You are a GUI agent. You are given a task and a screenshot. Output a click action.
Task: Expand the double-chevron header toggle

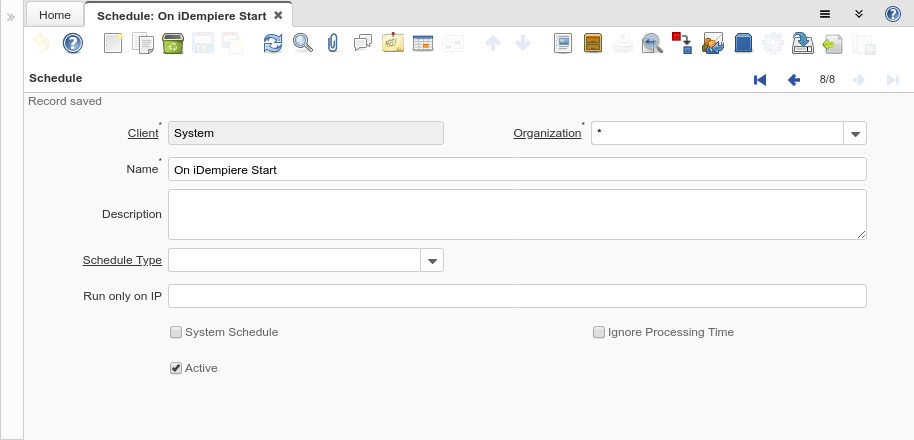pyautogui.click(x=859, y=14)
